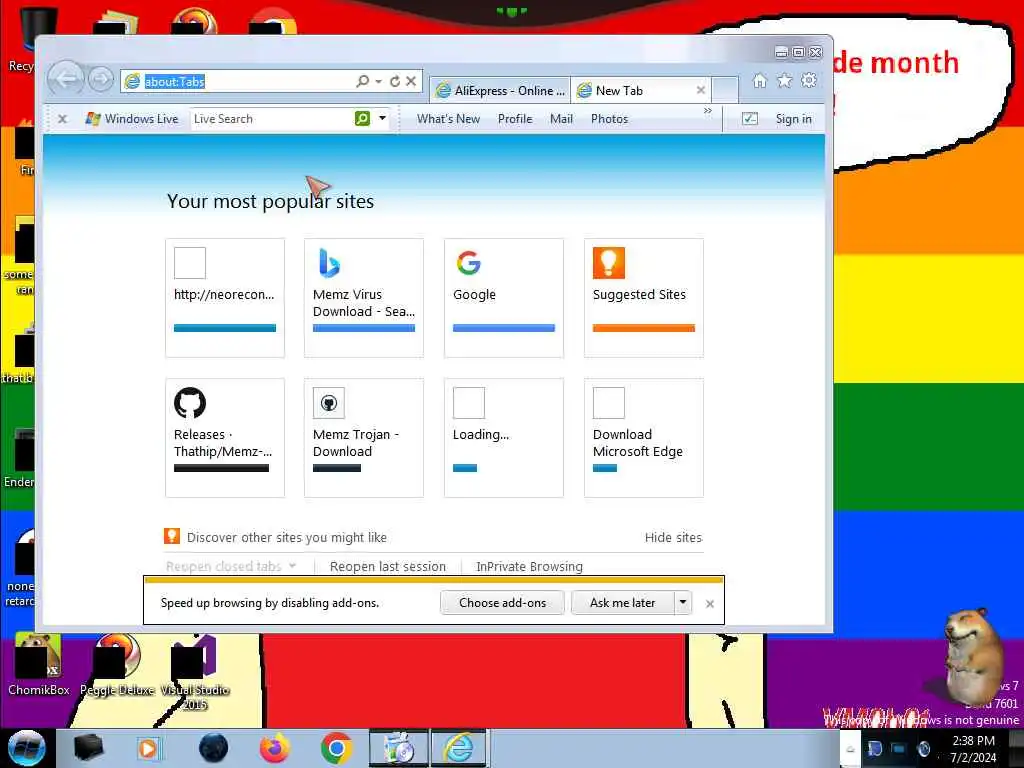Open Photos in Windows Live toolbar
The height and width of the screenshot is (768, 1024).
609,119
